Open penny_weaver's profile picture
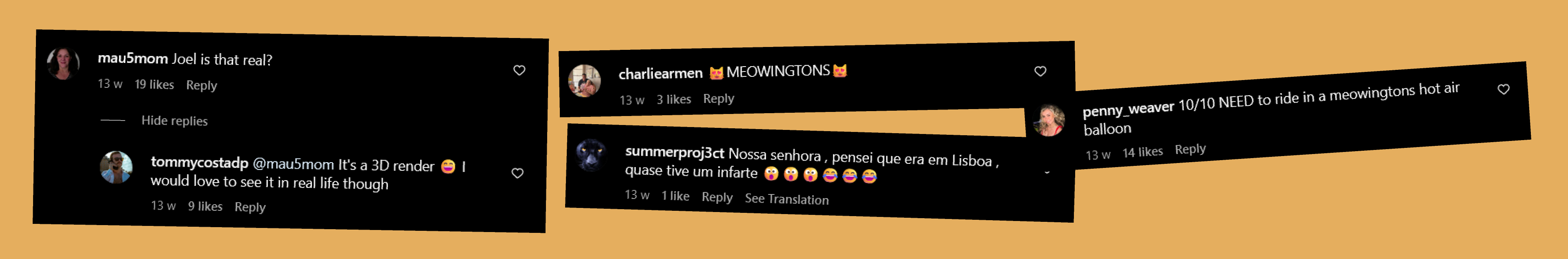Screen dimensions: 1568x259 tap(1049, 120)
